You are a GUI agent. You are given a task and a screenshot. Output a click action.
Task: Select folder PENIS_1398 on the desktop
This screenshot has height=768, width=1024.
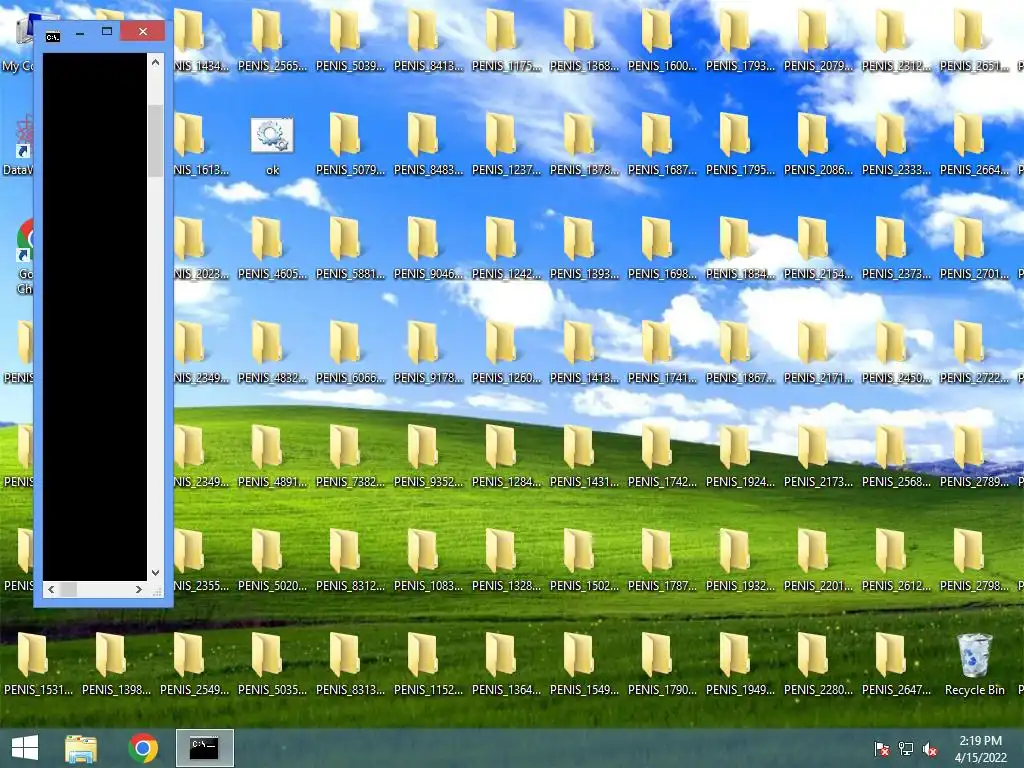tap(116, 664)
